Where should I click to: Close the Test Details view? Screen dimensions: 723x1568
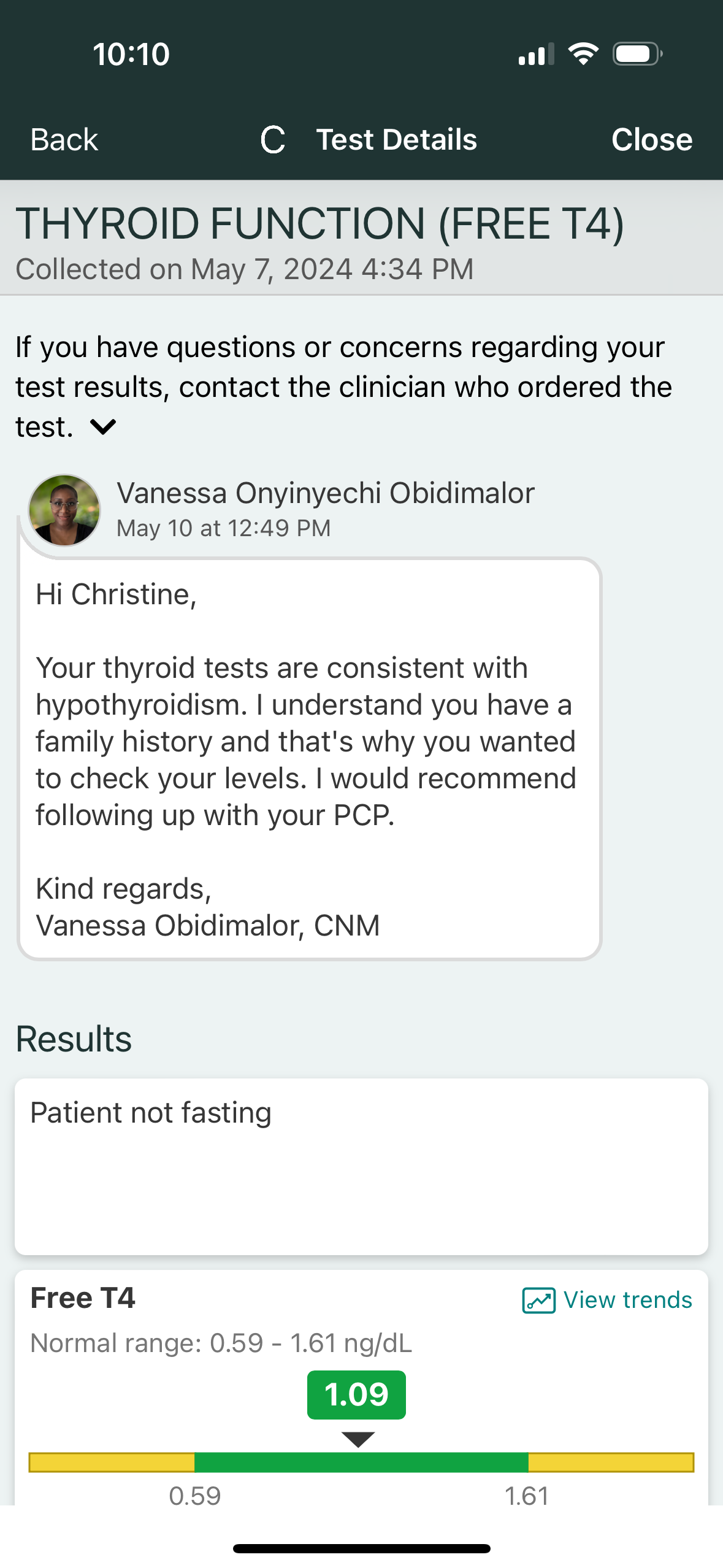coord(651,140)
